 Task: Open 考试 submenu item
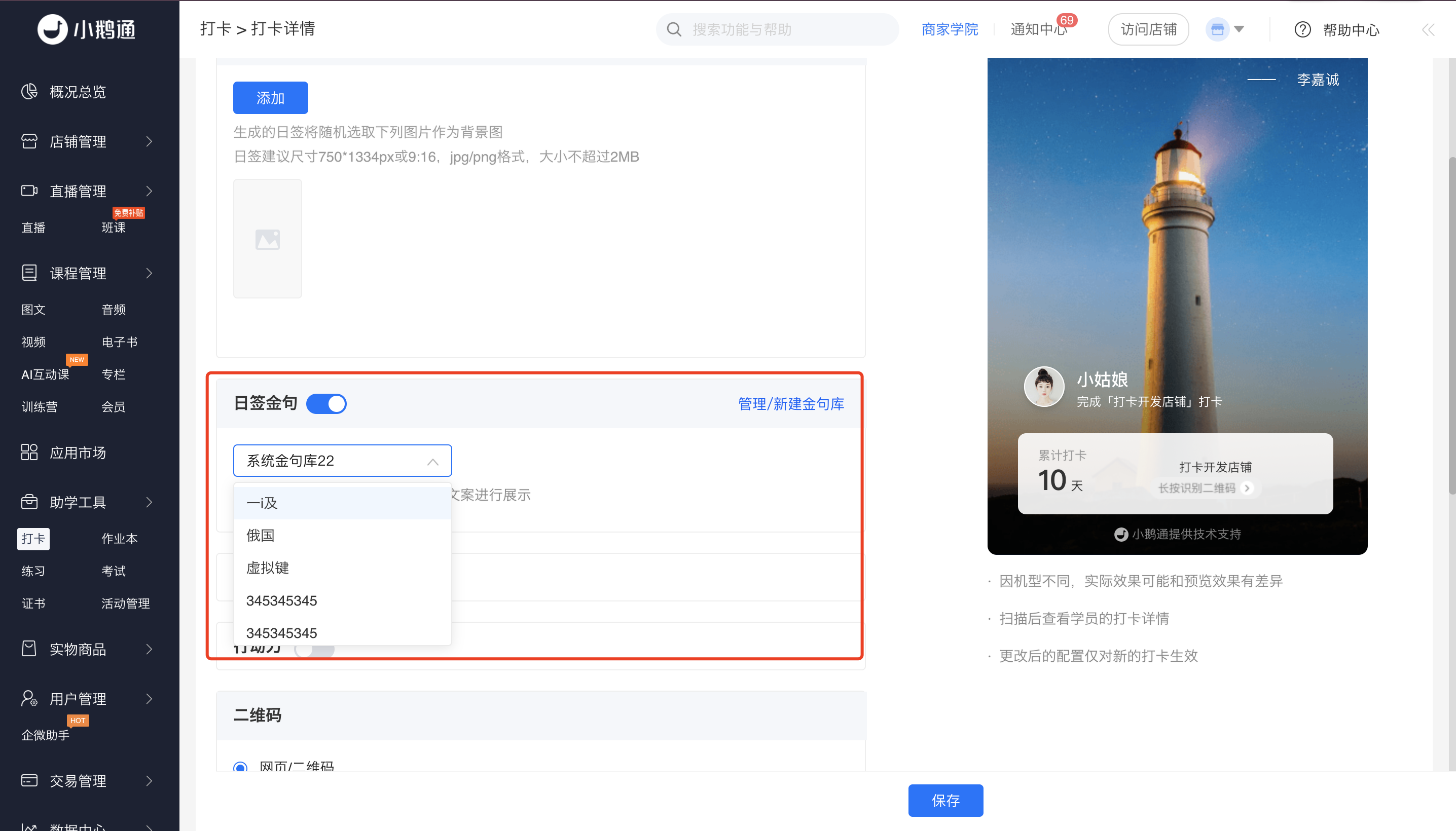(114, 571)
